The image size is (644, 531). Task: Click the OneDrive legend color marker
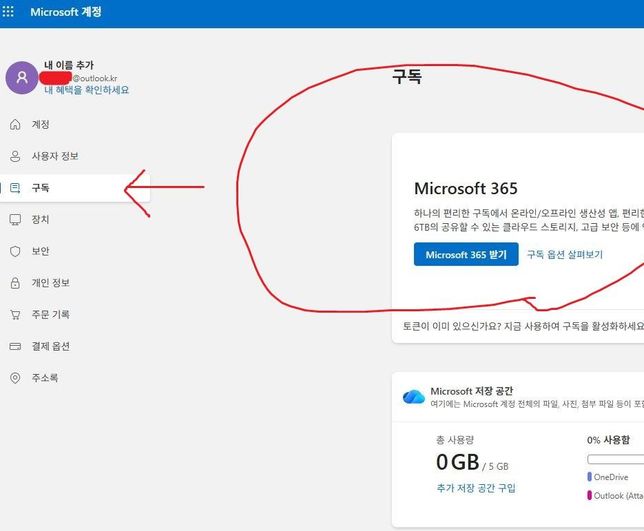(589, 477)
